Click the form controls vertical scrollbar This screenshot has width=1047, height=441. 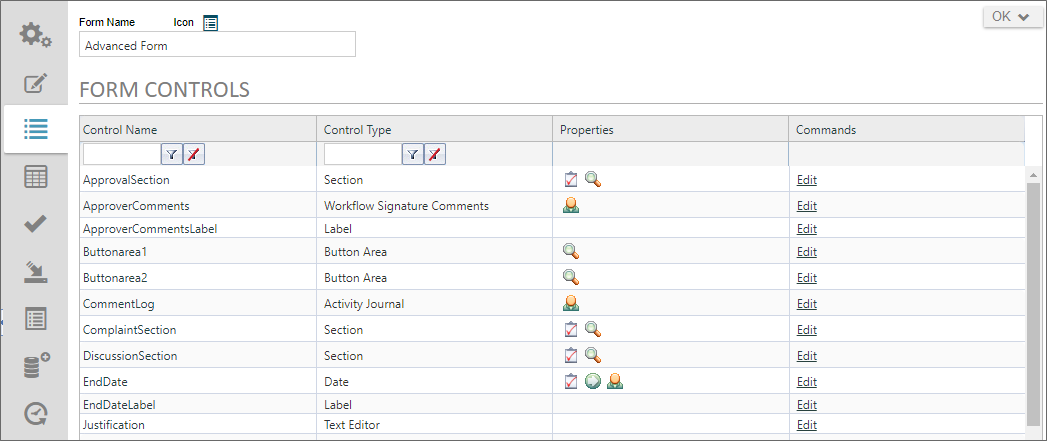point(1035,300)
